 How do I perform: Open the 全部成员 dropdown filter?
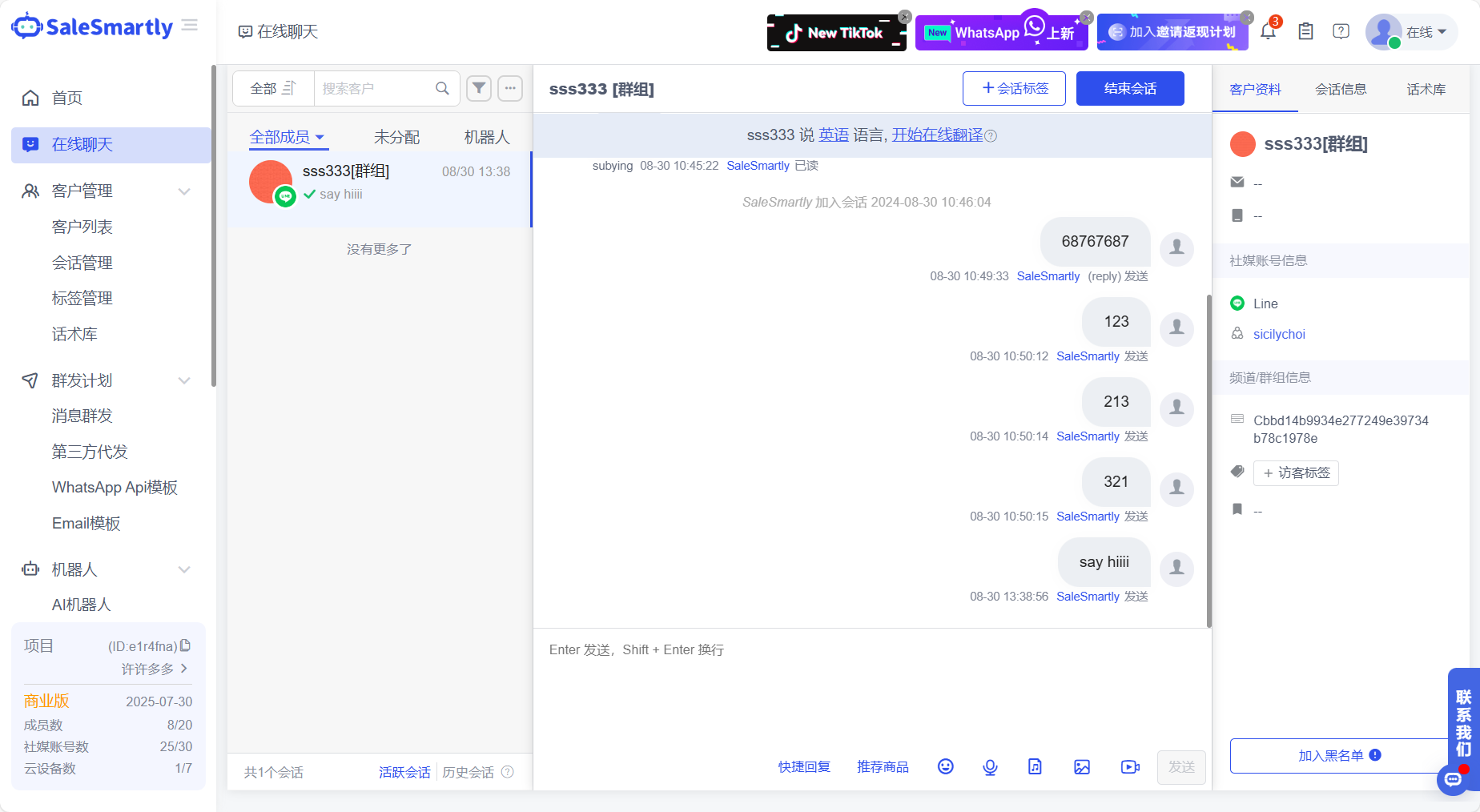pos(288,136)
